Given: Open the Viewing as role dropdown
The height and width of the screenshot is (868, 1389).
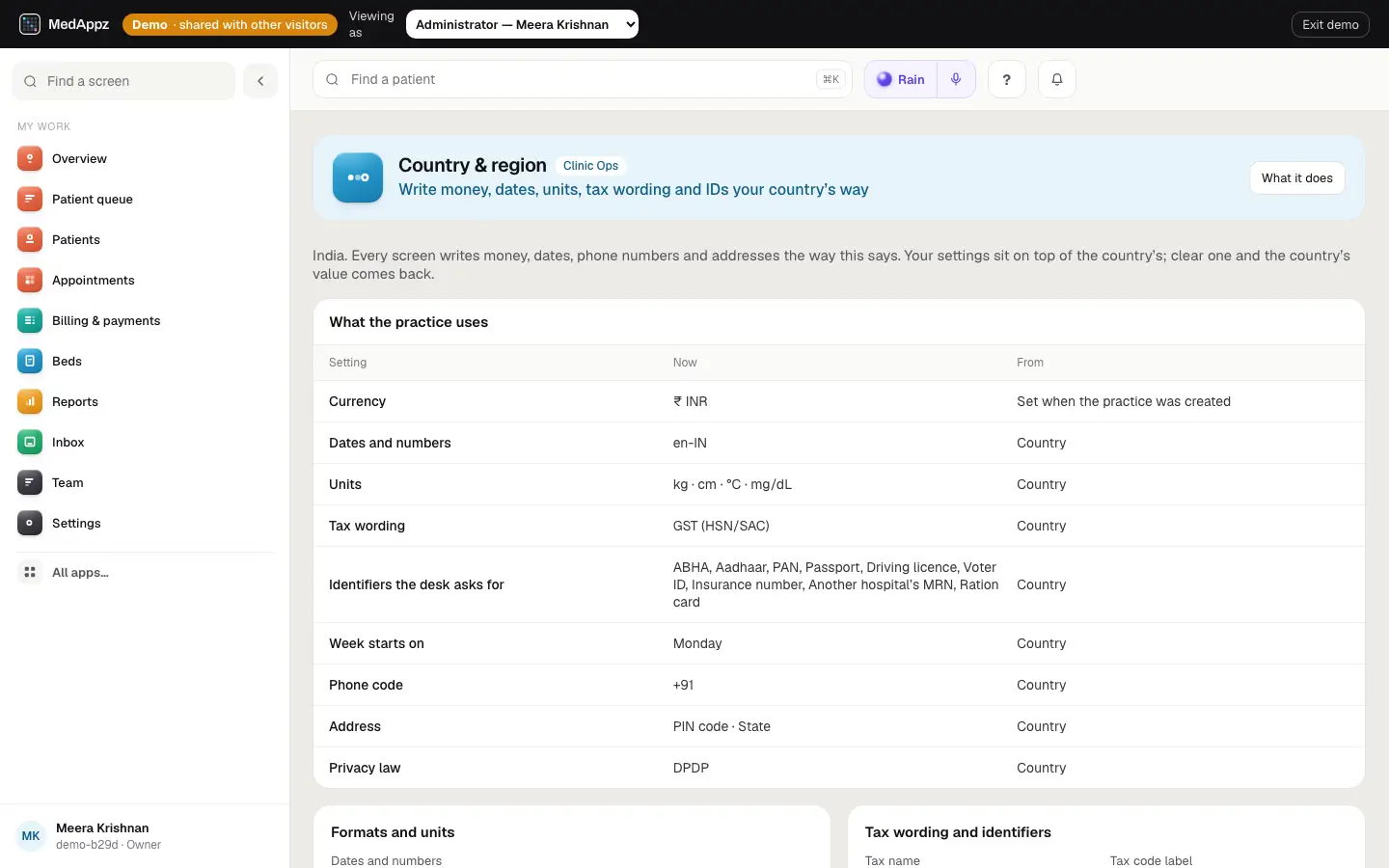Looking at the screenshot, I should coord(522,24).
